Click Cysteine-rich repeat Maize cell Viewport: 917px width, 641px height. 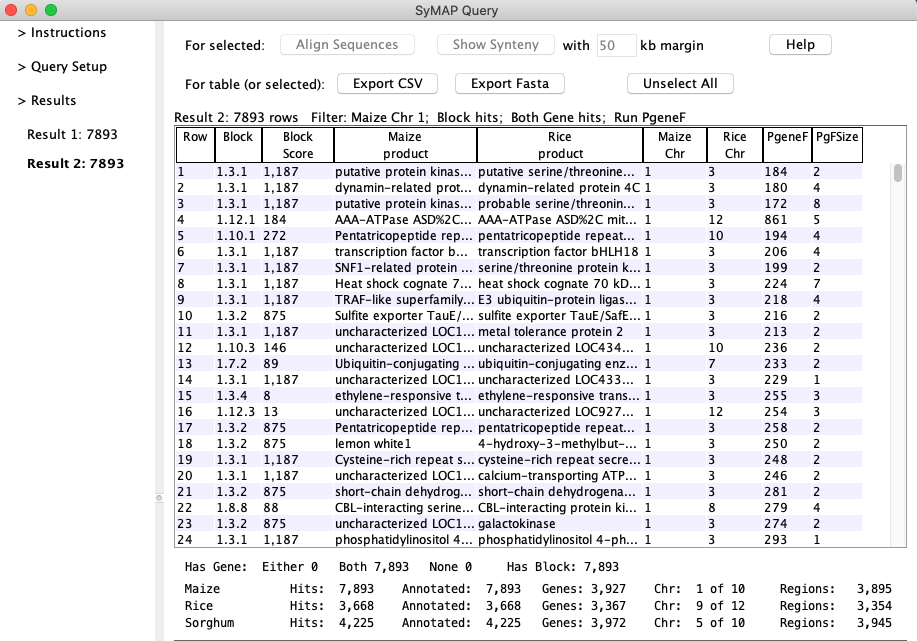(405, 460)
